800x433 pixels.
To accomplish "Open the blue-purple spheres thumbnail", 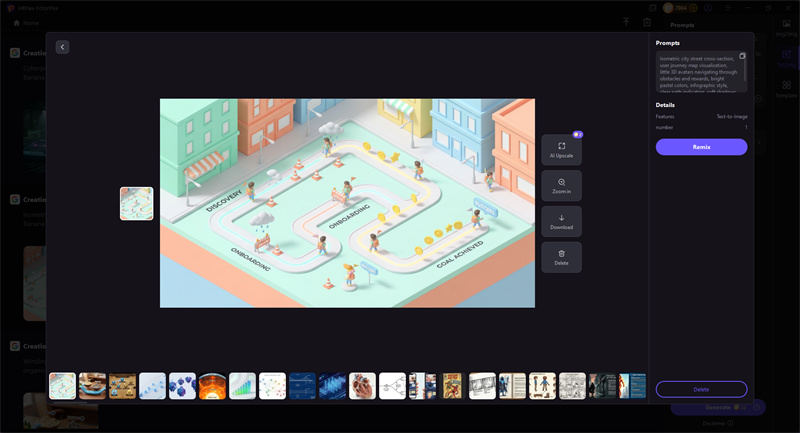I will 182,386.
